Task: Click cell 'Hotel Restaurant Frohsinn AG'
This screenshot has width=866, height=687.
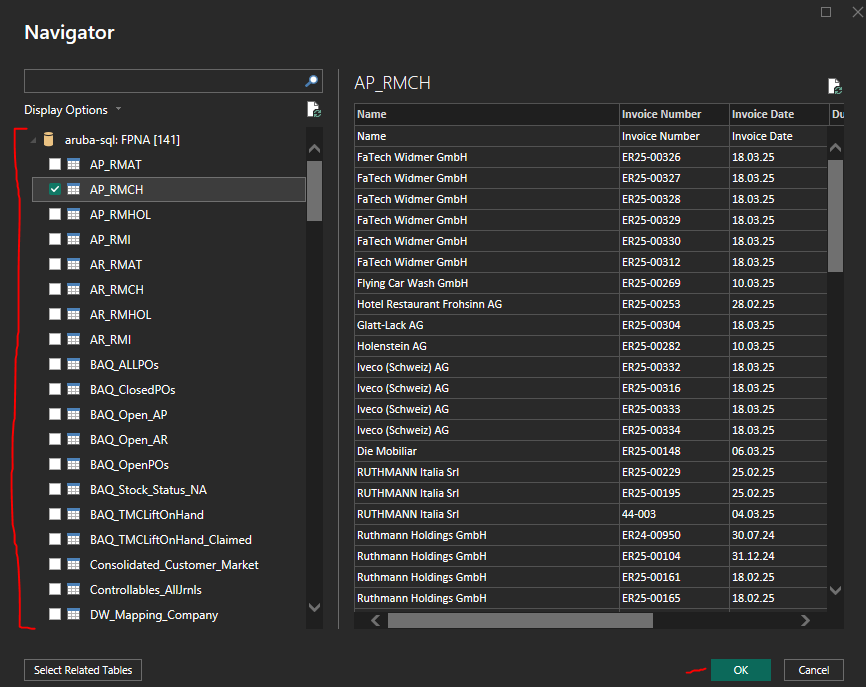Action: point(487,304)
